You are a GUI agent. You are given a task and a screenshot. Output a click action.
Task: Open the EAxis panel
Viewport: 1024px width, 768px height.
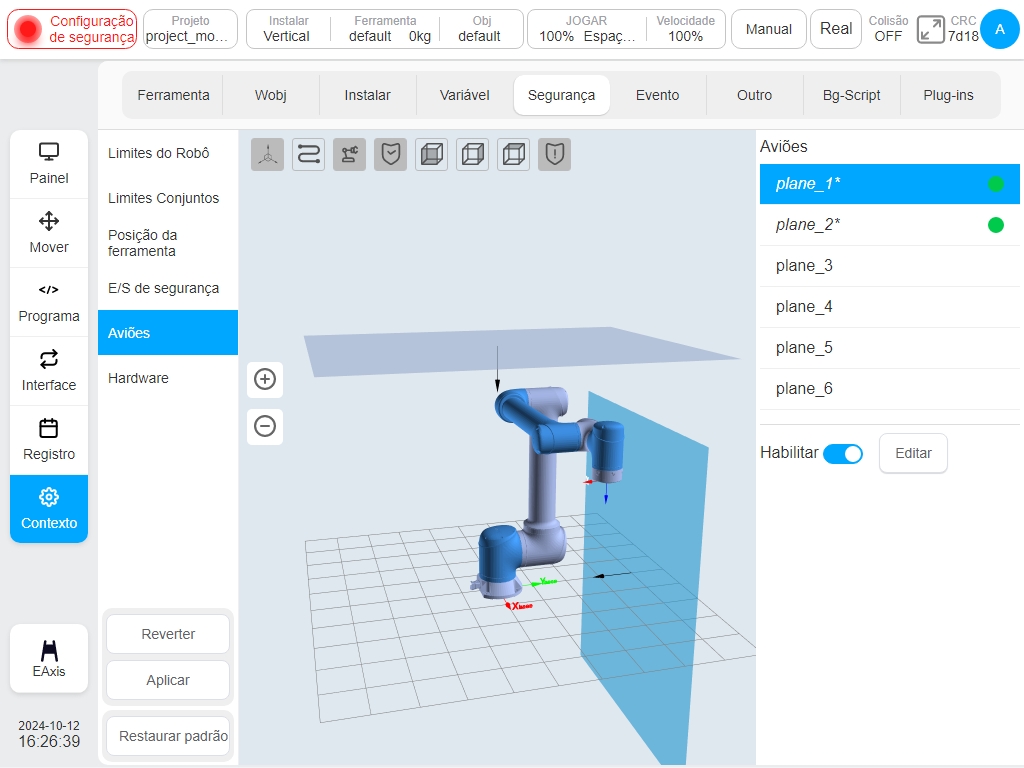pos(49,658)
